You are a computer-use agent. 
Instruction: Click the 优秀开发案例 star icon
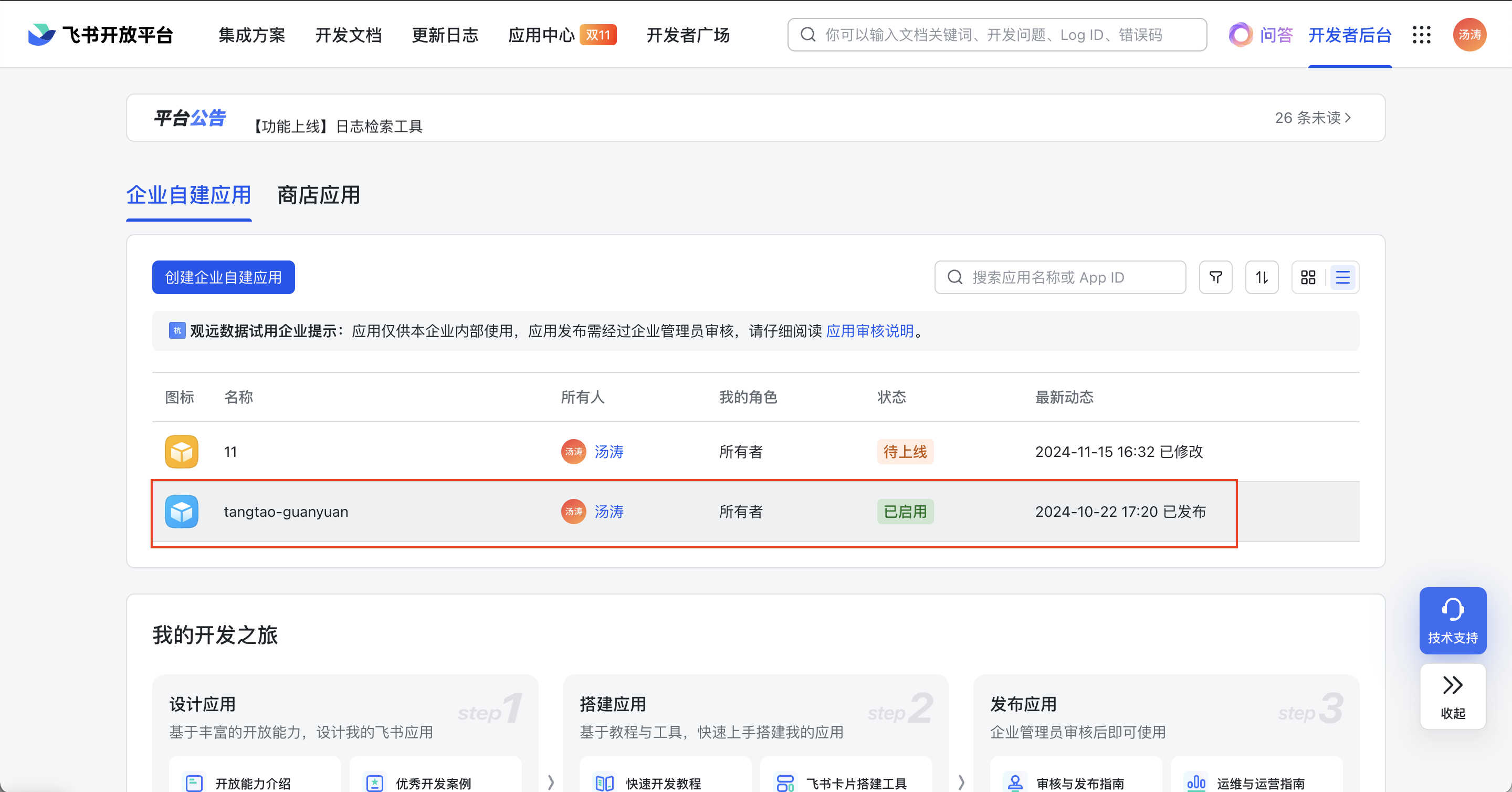click(374, 783)
